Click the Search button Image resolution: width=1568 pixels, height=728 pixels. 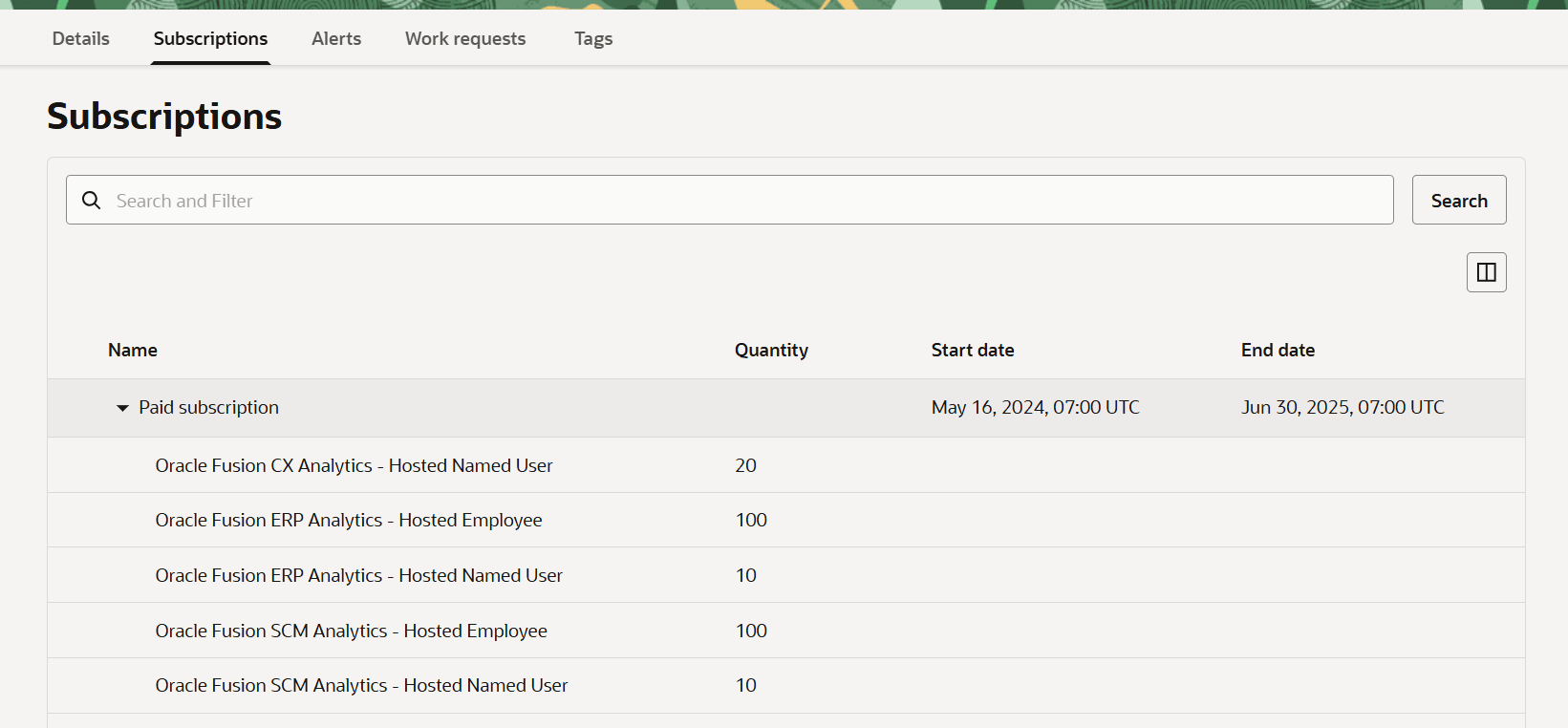point(1459,200)
